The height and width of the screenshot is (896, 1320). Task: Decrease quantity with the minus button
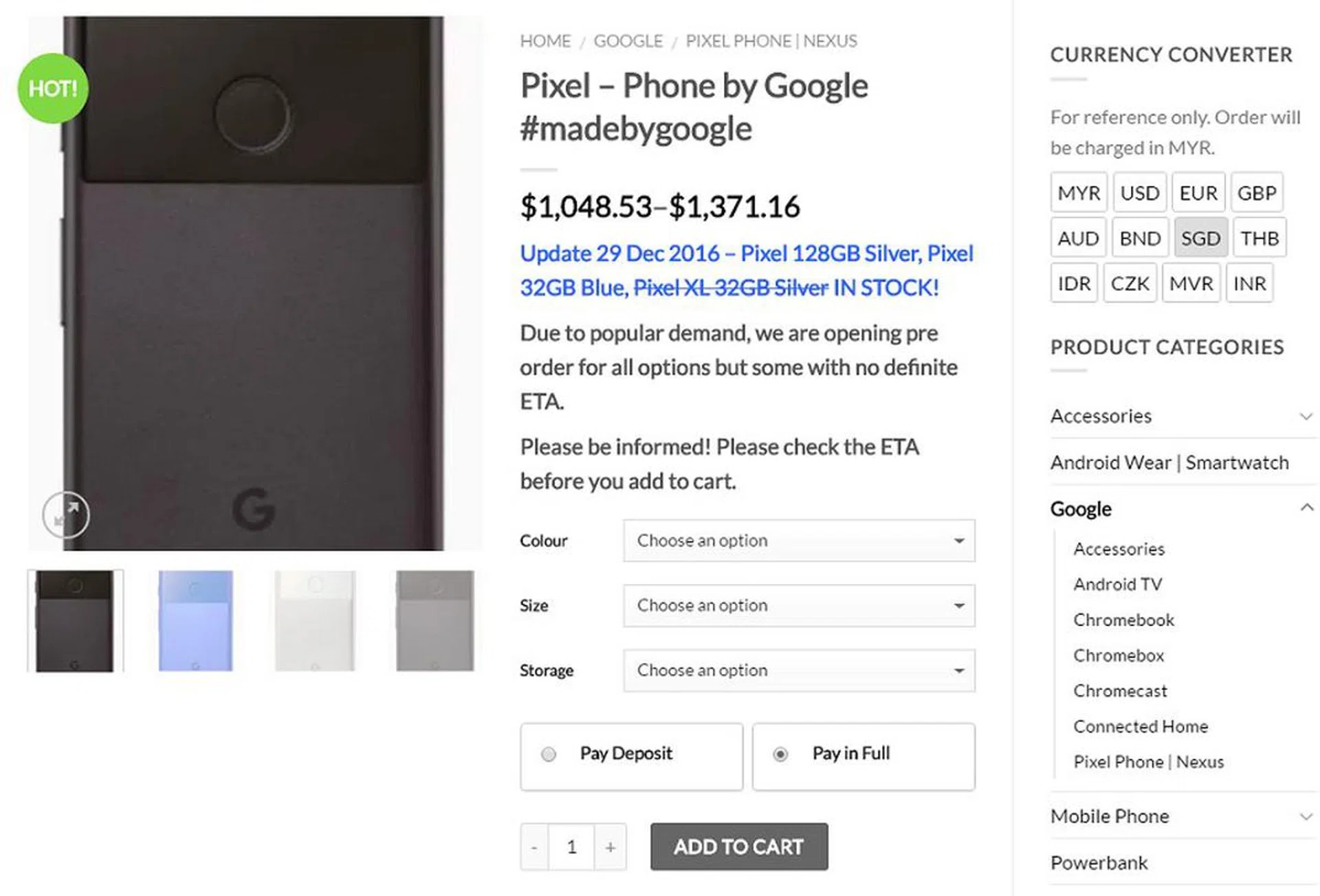click(x=534, y=847)
